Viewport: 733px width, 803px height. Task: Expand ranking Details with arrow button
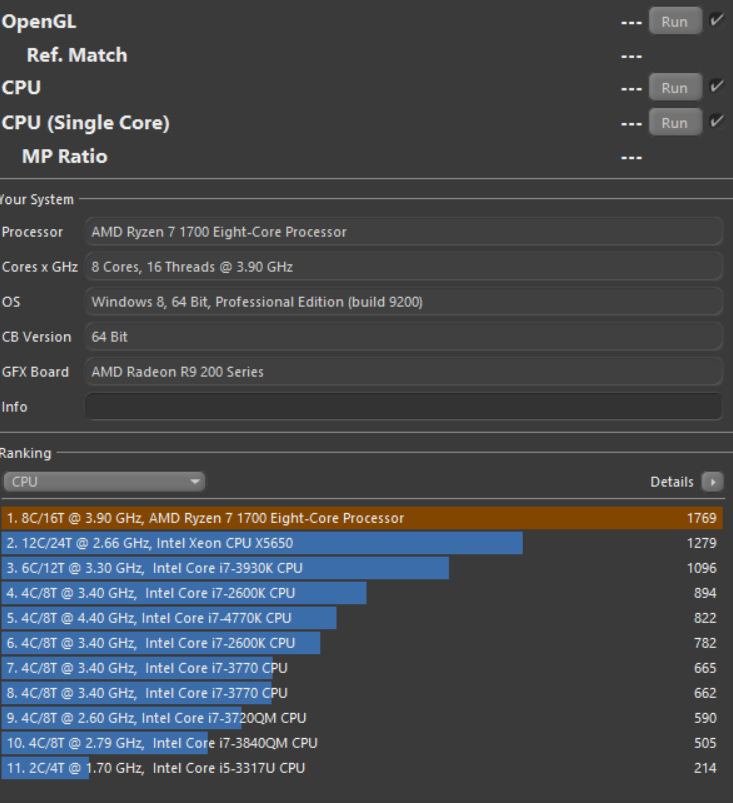[x=713, y=482]
